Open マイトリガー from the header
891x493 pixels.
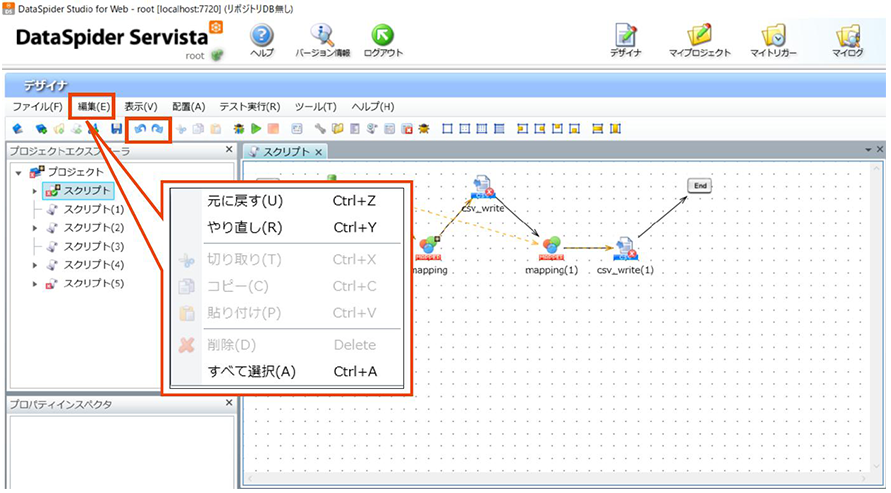coord(773,38)
